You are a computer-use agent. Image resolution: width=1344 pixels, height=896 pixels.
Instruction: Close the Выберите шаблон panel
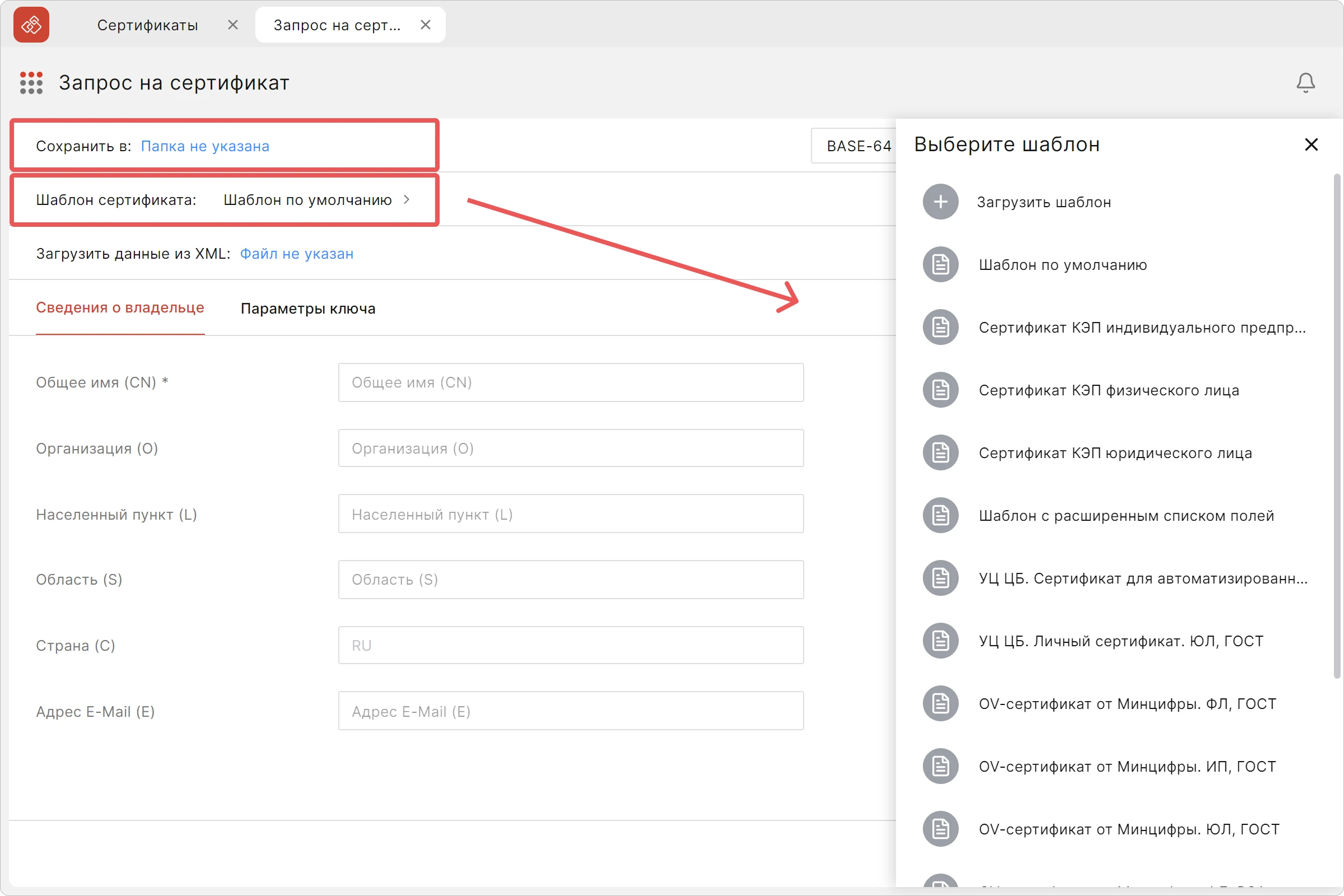pyautogui.click(x=1312, y=144)
